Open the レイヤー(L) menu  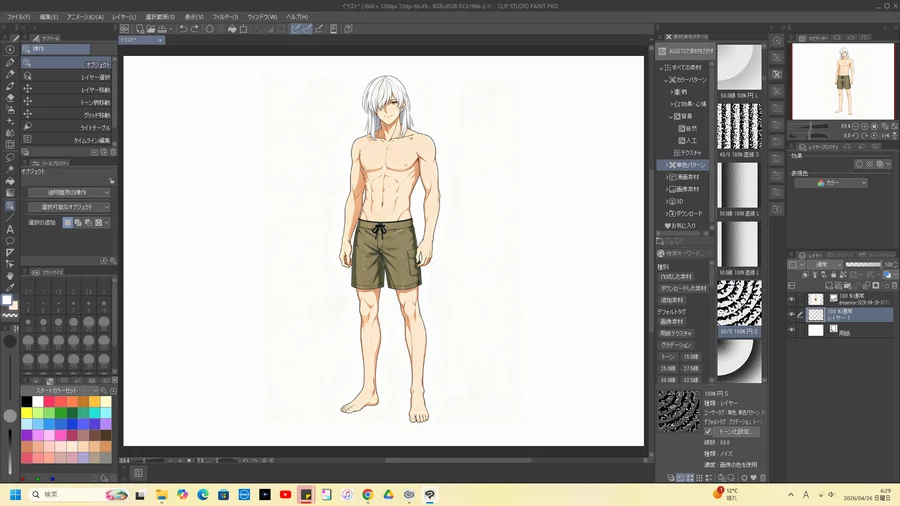coord(123,17)
